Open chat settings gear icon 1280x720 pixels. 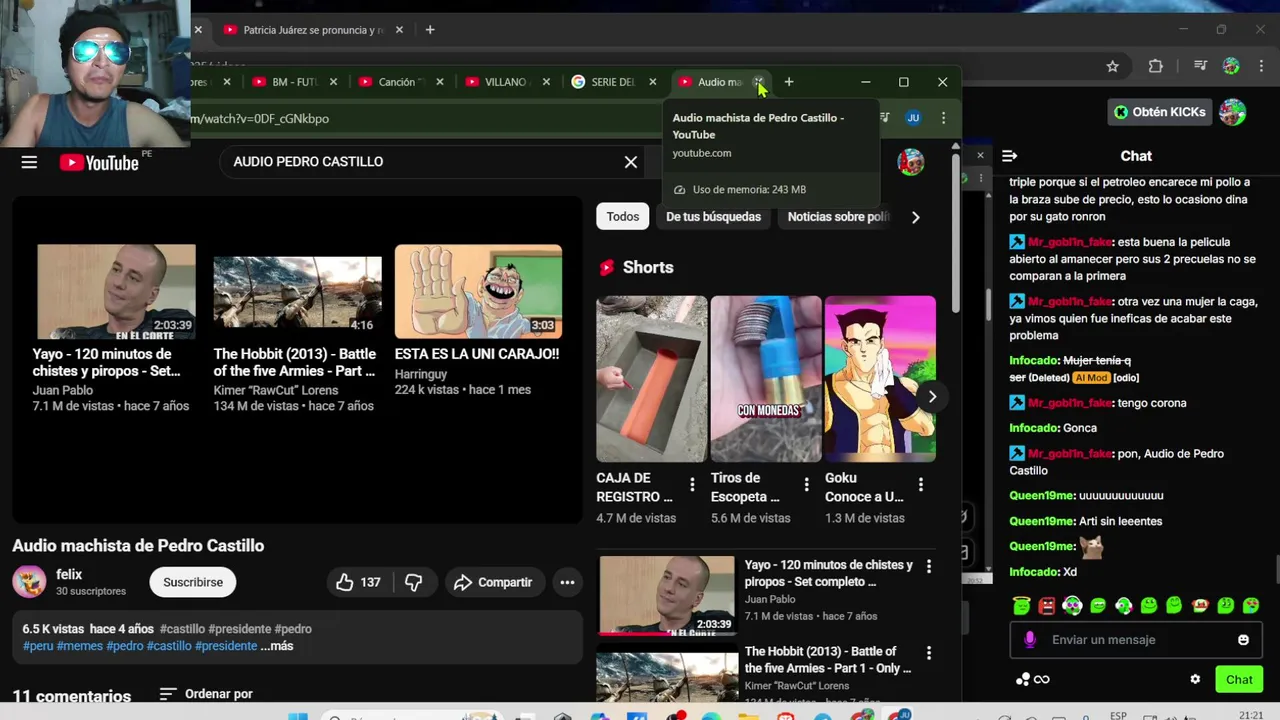point(1195,679)
